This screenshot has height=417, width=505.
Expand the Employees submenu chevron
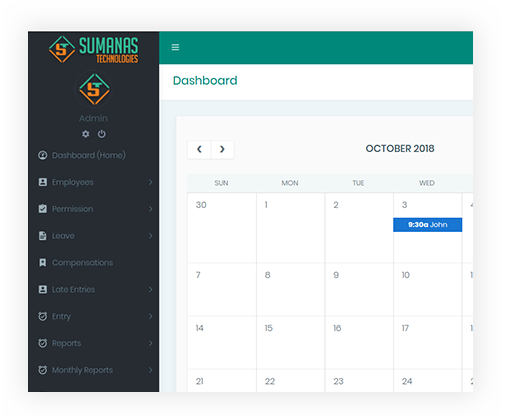151,182
